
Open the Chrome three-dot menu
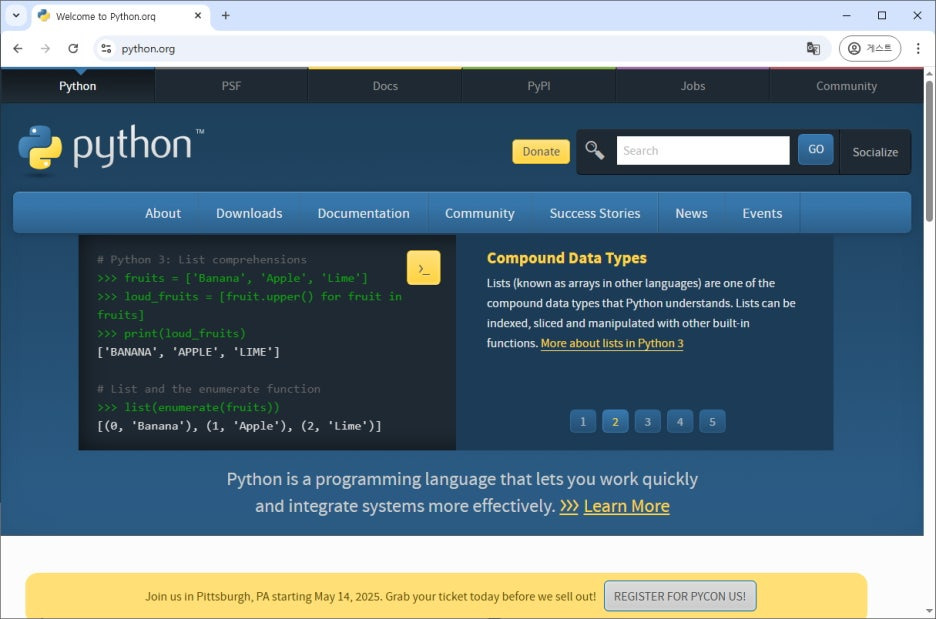918,48
